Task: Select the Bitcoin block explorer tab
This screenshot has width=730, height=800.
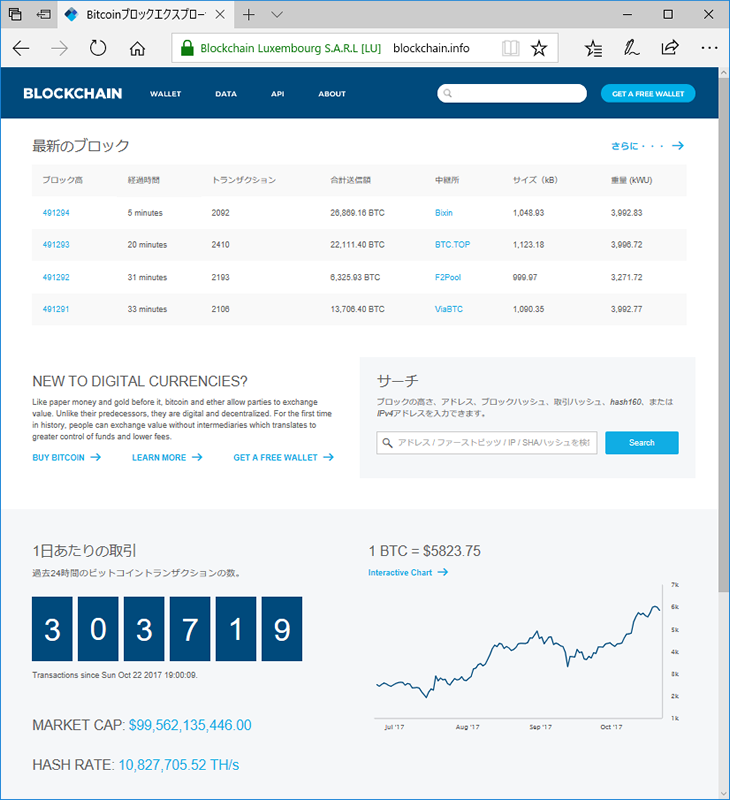Action: point(145,15)
